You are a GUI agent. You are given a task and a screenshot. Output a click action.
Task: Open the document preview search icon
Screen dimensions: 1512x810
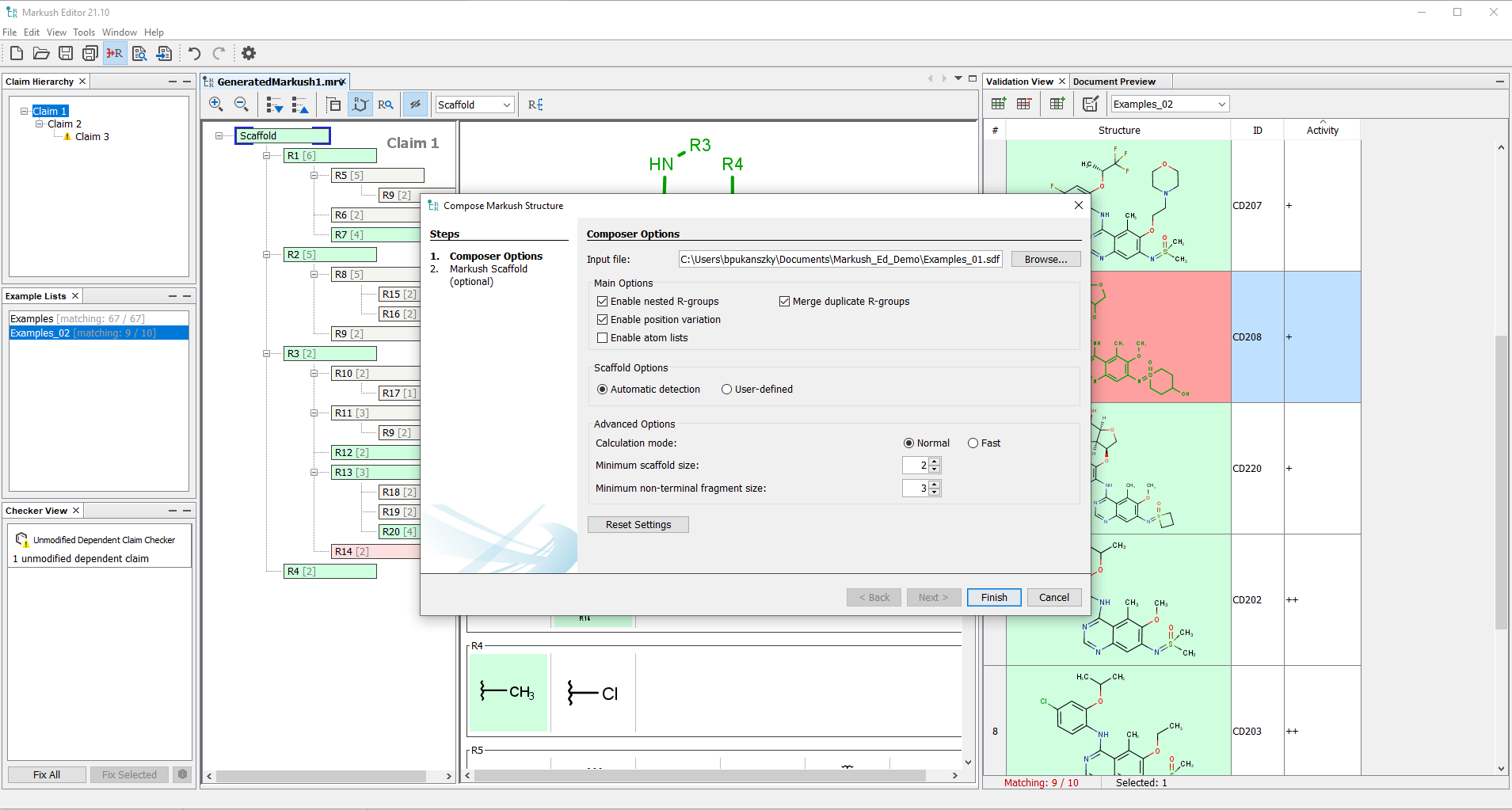[140, 53]
